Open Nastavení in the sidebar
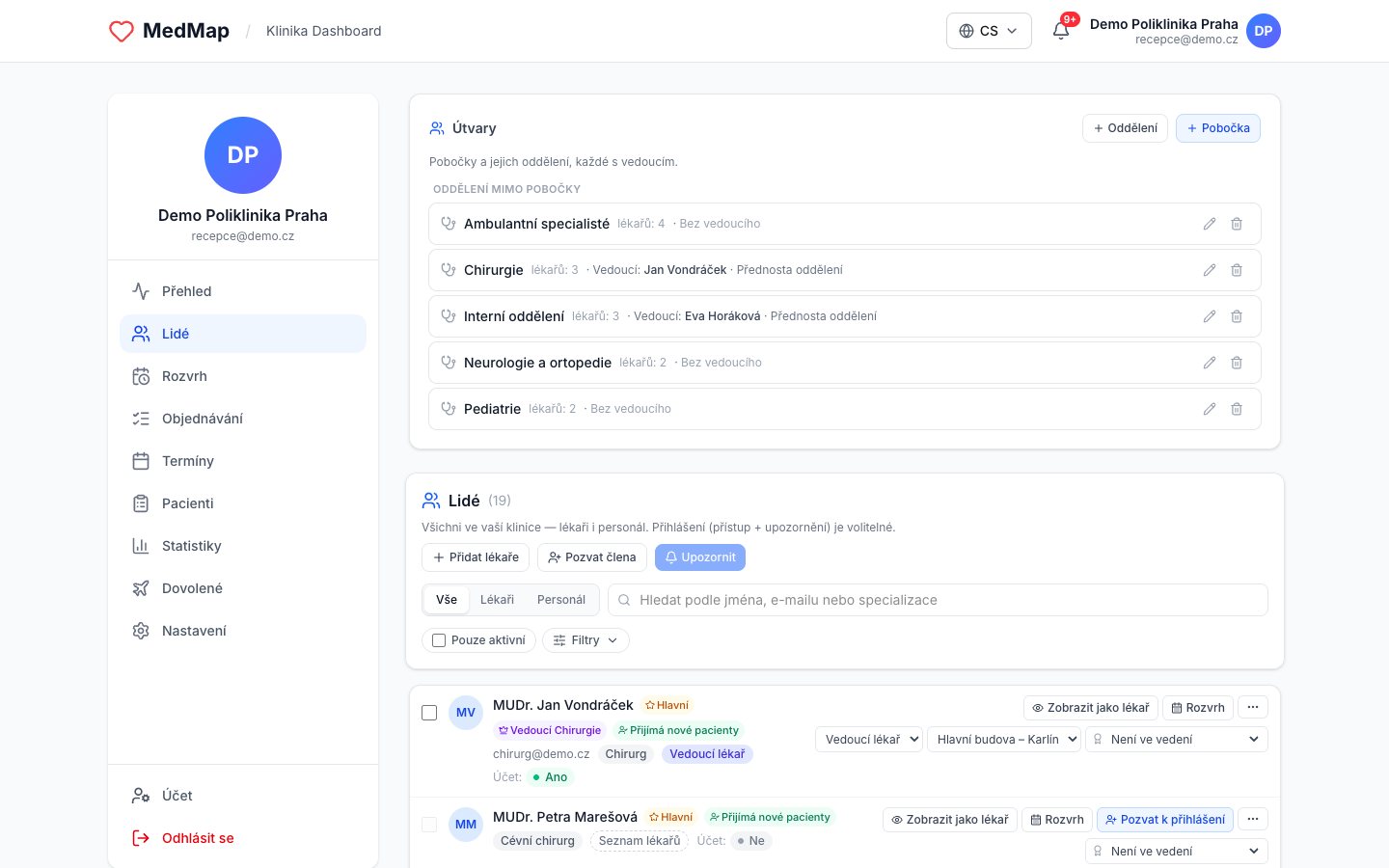Screen dimensions: 1389x868 pos(243,631)
